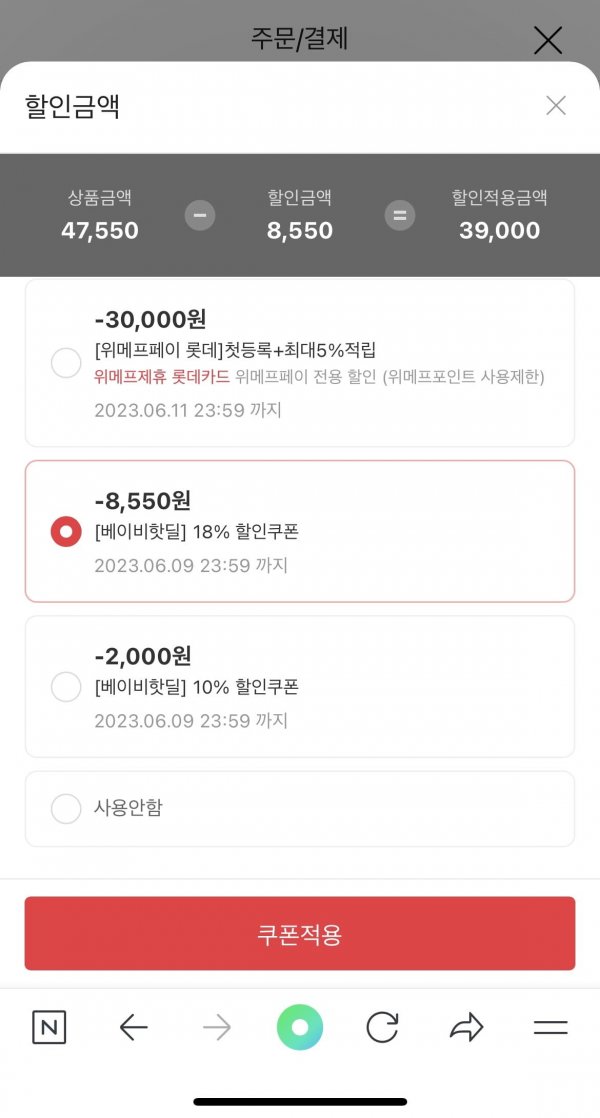Open the green circle search button

pos(300,1027)
